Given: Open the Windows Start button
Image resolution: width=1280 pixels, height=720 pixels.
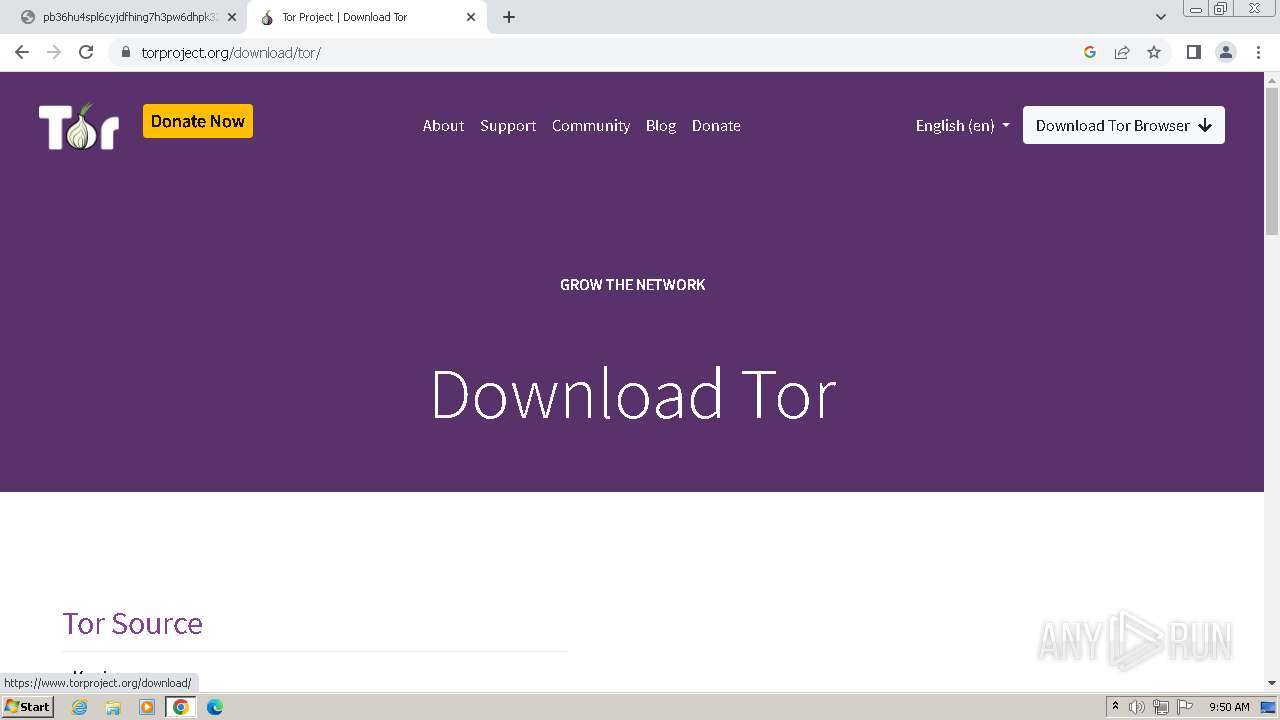Looking at the screenshot, I should pyautogui.click(x=27, y=707).
